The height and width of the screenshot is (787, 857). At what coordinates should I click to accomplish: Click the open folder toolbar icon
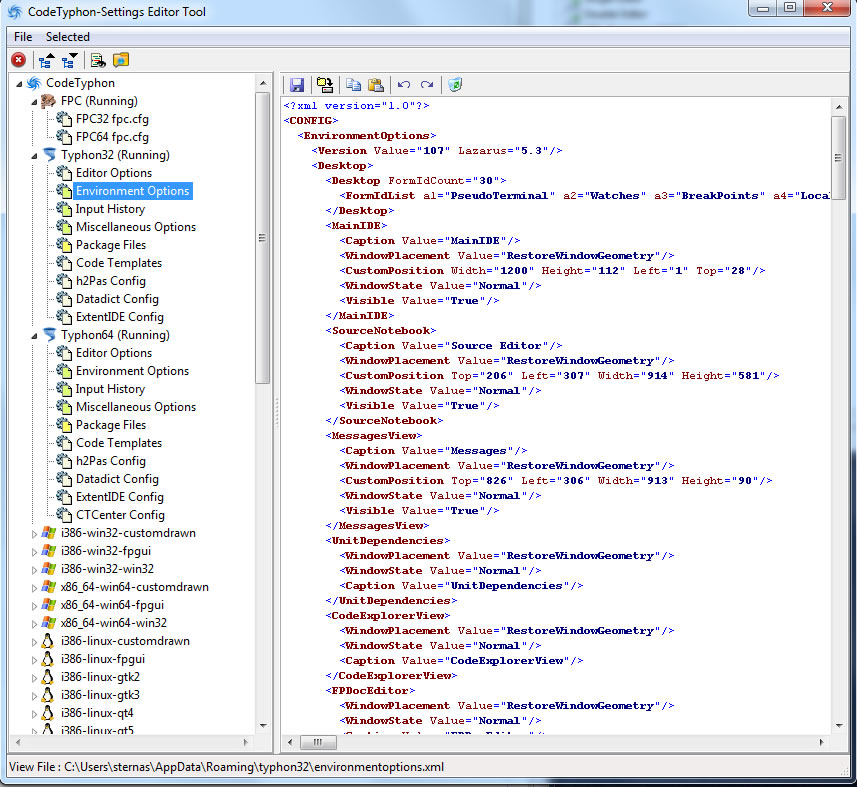pos(121,60)
